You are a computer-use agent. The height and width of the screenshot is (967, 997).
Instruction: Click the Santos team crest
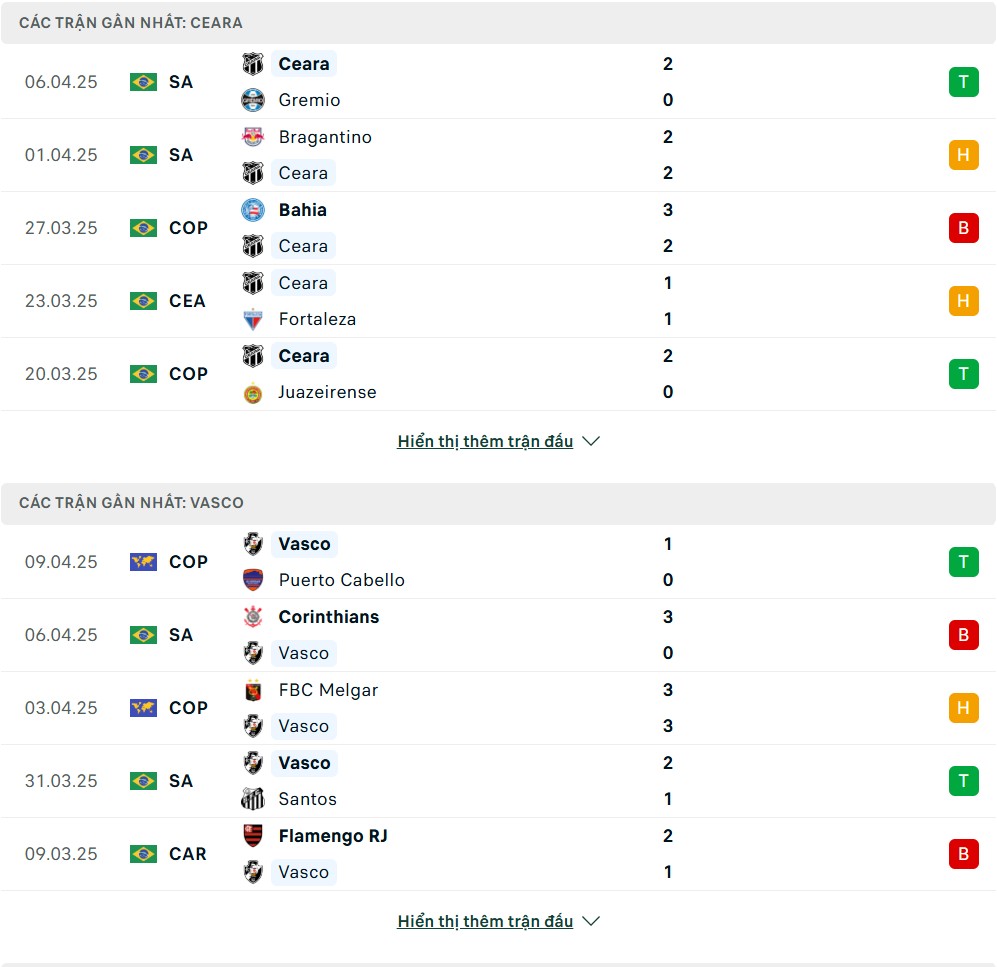253,799
